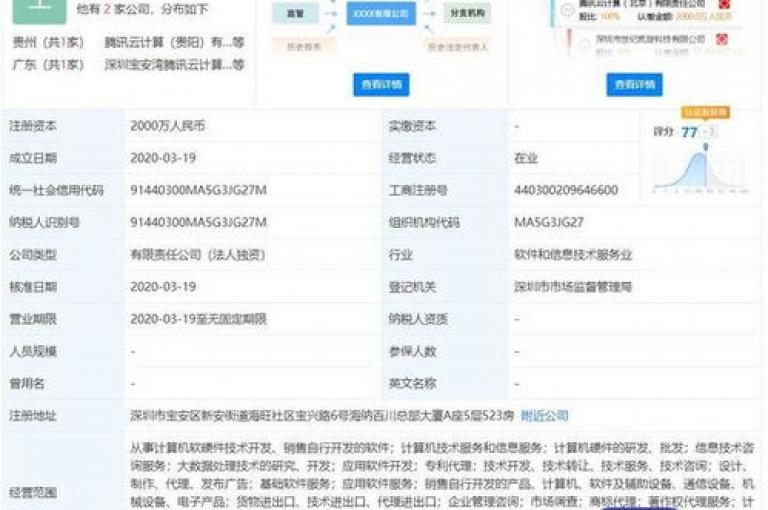This screenshot has width=768, height=510.
Task: Click the score value 77
Action: (689, 132)
